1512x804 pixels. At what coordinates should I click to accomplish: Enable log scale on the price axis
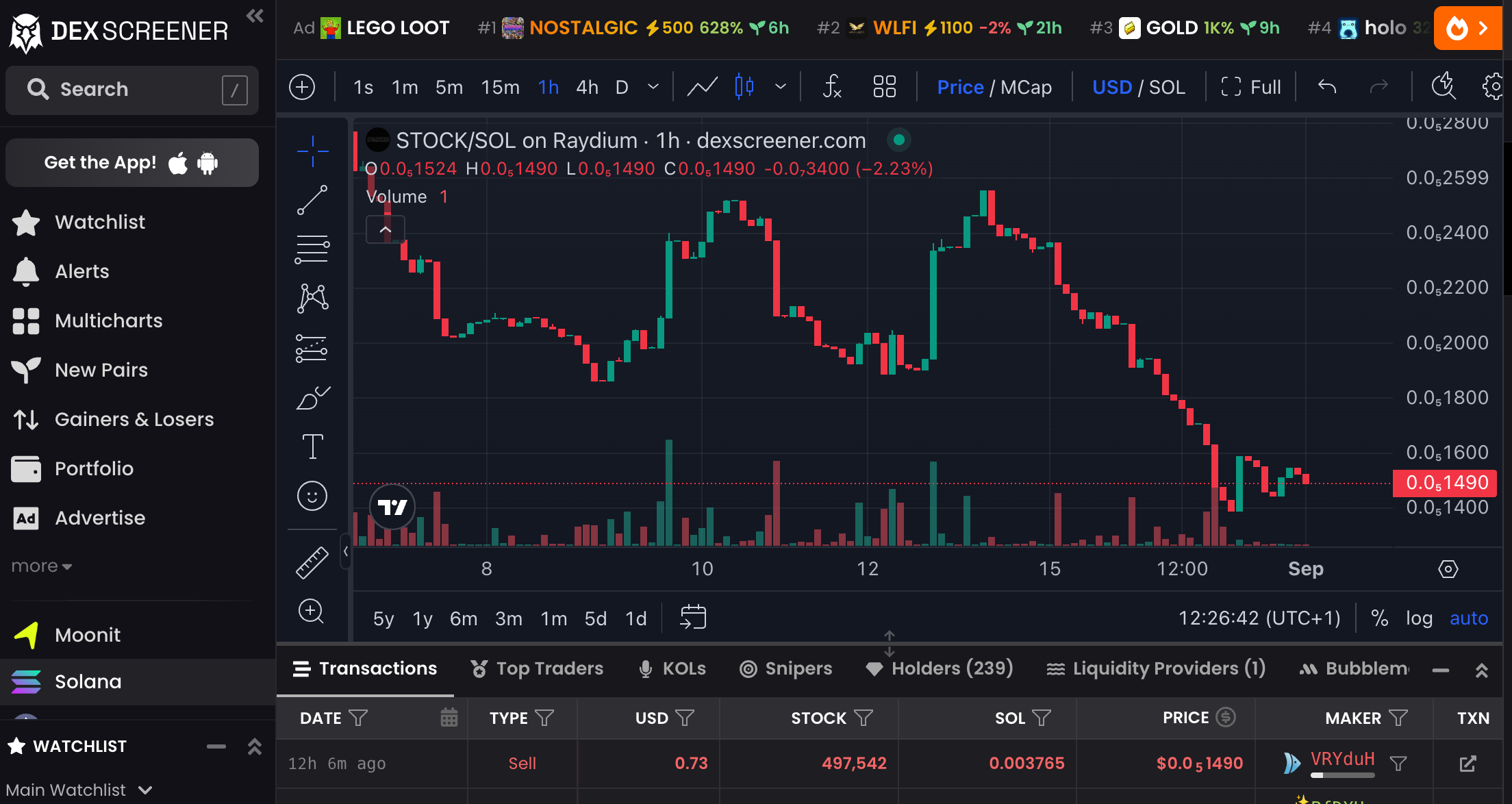click(x=1419, y=617)
